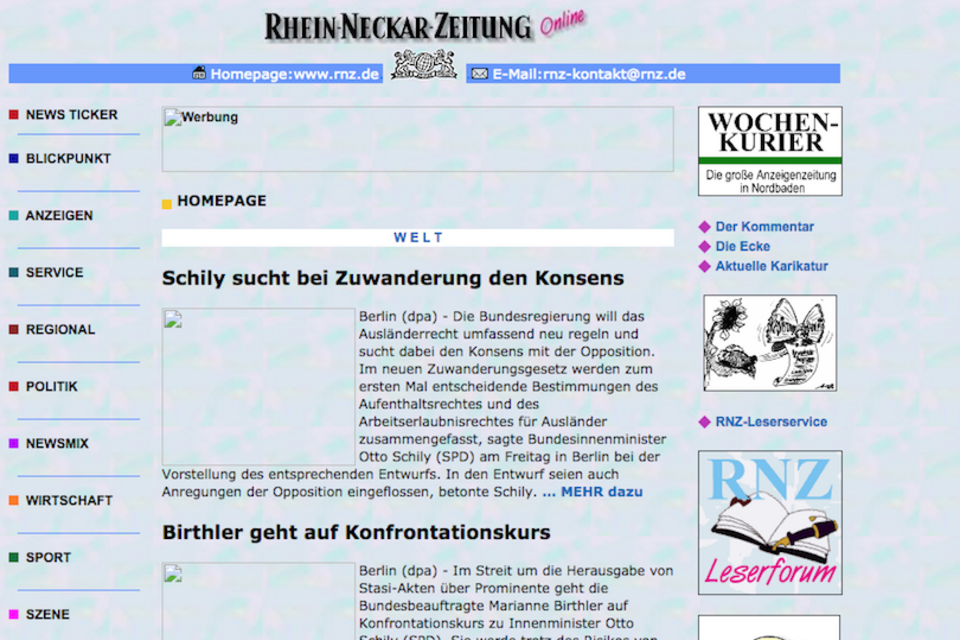Click the magenta square beside SZENE
The width and height of the screenshot is (960, 640).
point(13,614)
